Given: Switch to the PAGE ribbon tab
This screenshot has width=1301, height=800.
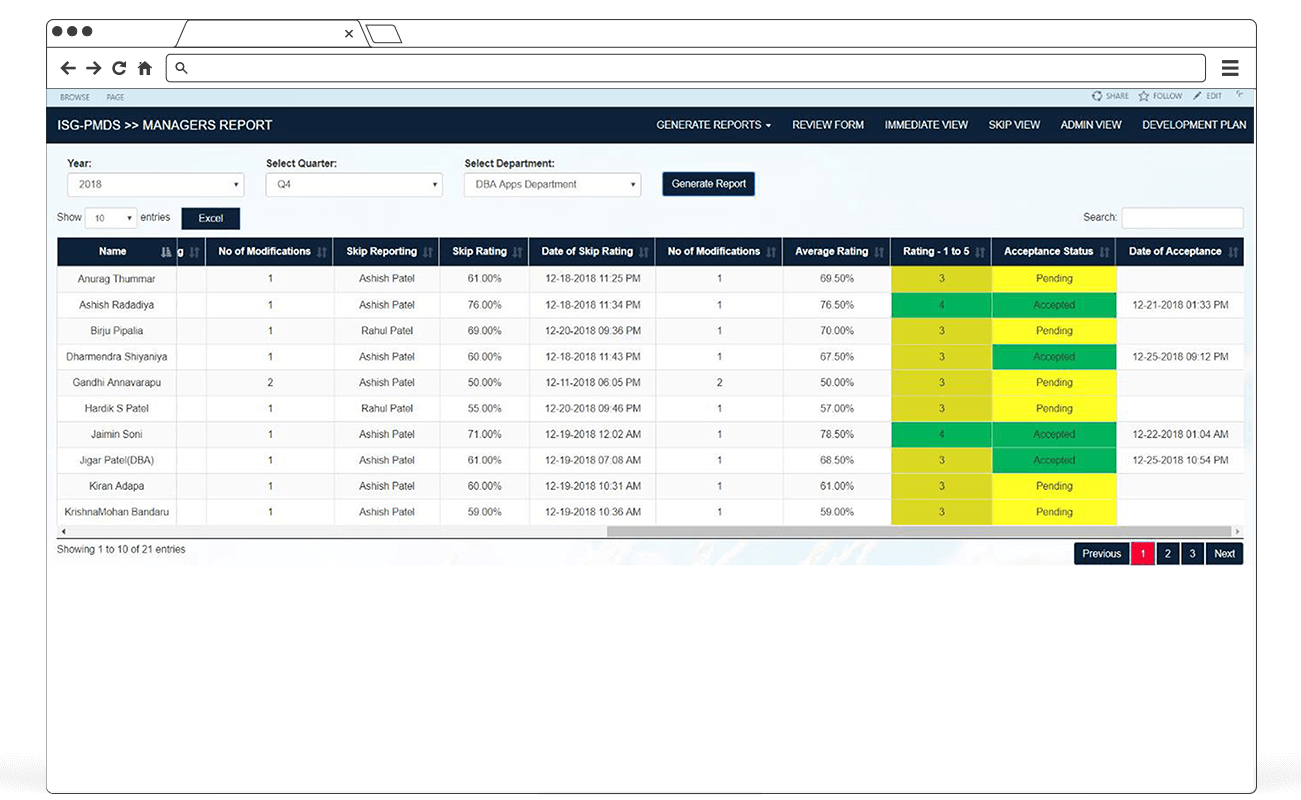Looking at the screenshot, I should point(116,97).
